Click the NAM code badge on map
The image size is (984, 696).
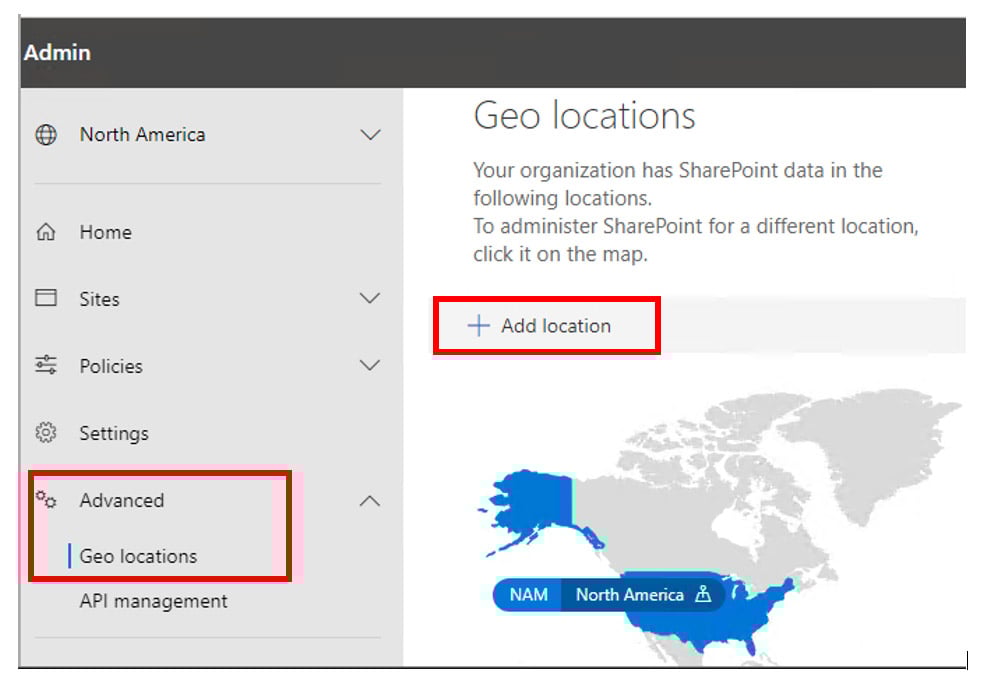click(528, 594)
